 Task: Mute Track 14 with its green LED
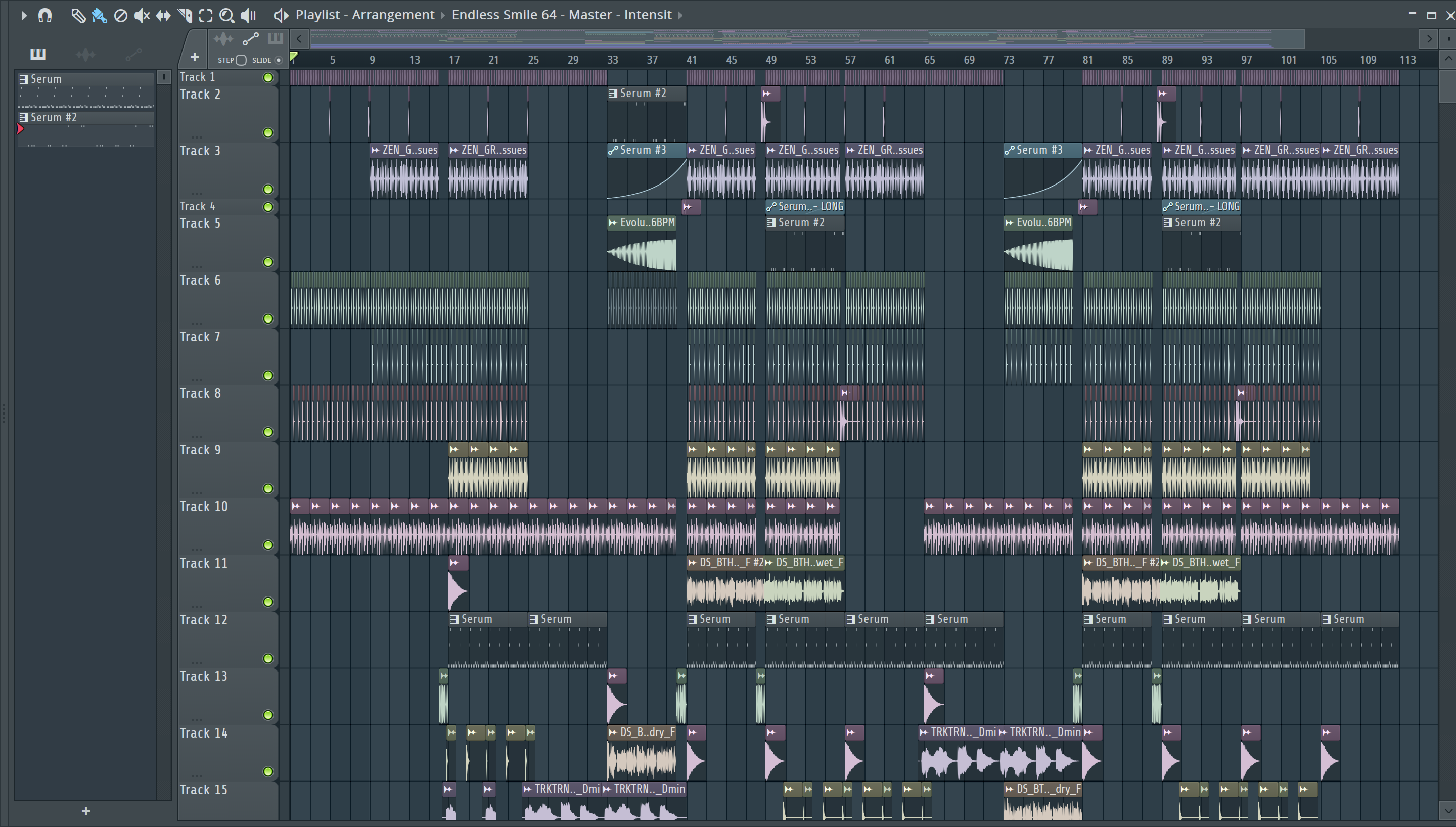pyautogui.click(x=268, y=771)
